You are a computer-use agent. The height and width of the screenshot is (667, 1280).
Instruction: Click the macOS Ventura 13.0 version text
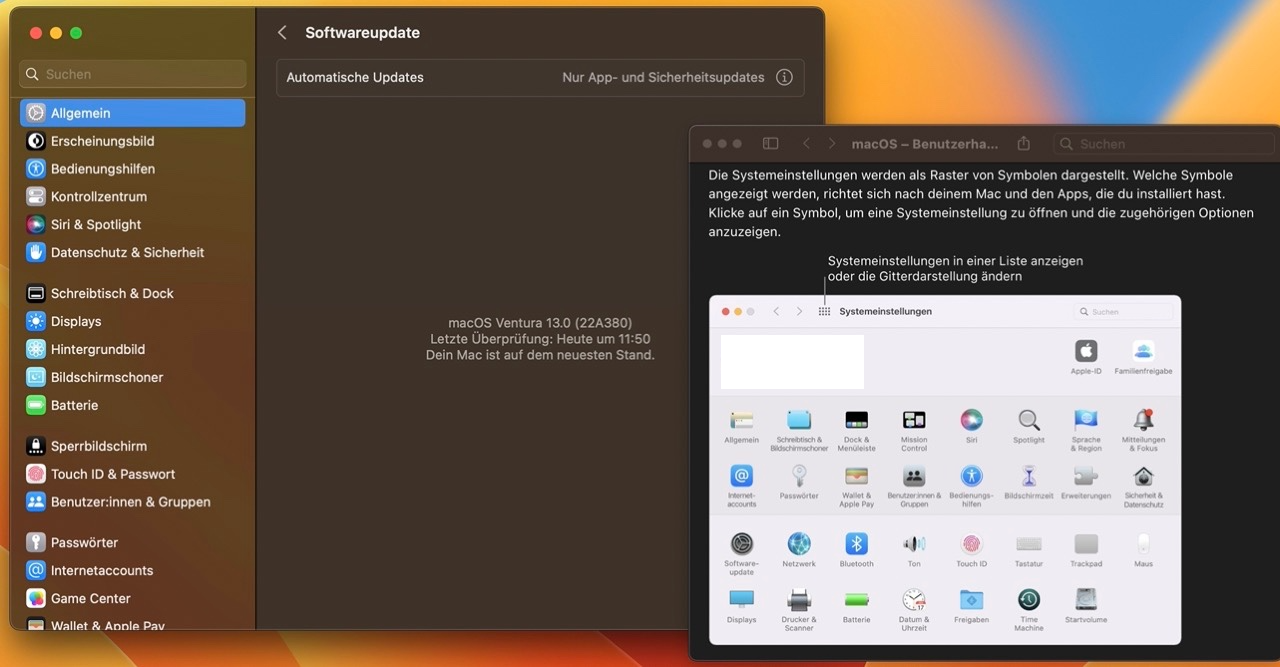540,323
